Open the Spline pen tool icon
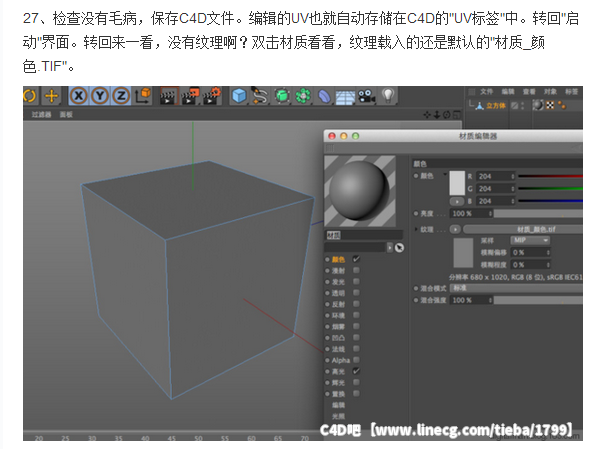The height and width of the screenshot is (449, 606). point(260,96)
